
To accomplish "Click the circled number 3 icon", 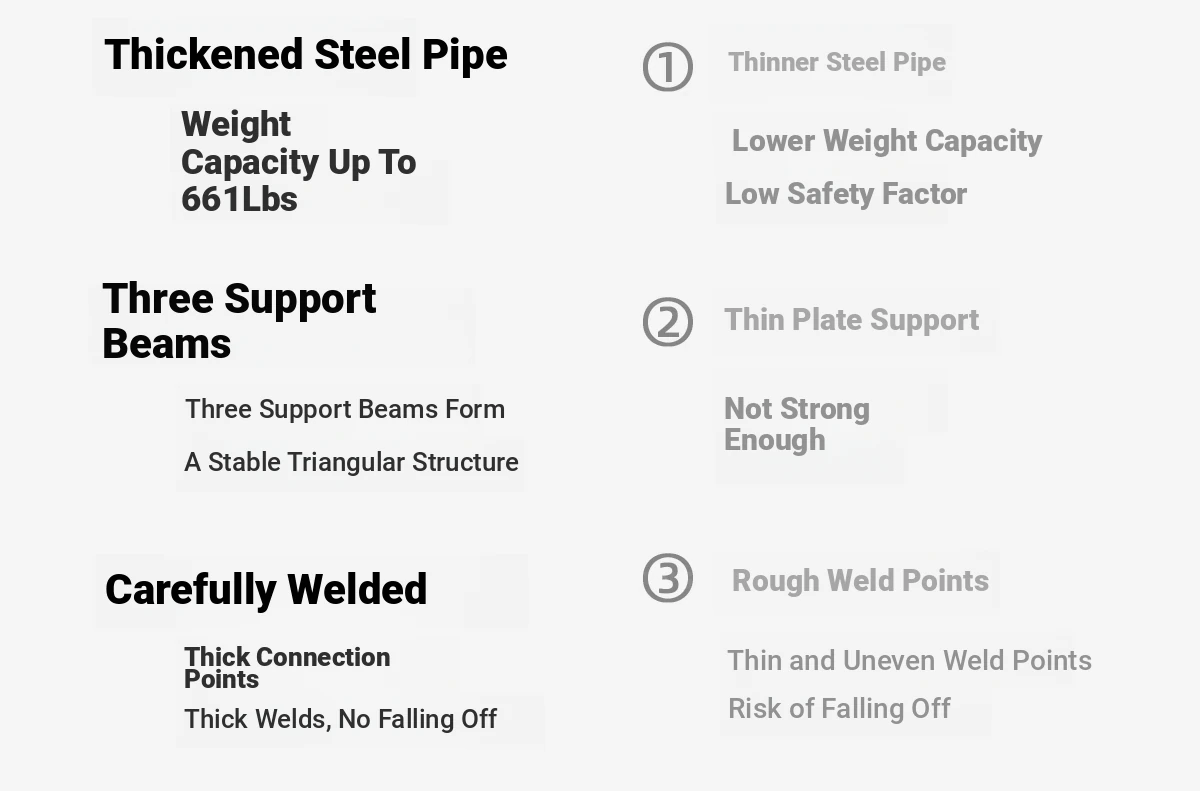I will [x=667, y=578].
